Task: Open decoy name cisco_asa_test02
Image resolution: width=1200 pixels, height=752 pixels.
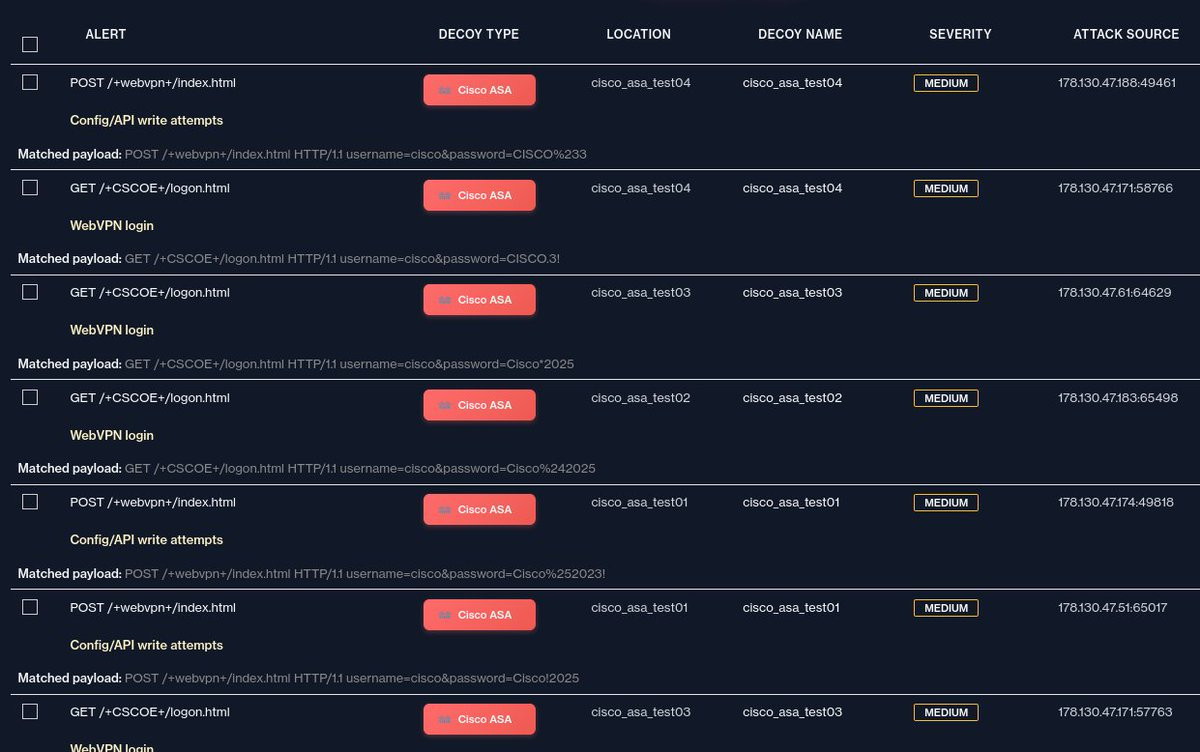Action: tap(793, 398)
